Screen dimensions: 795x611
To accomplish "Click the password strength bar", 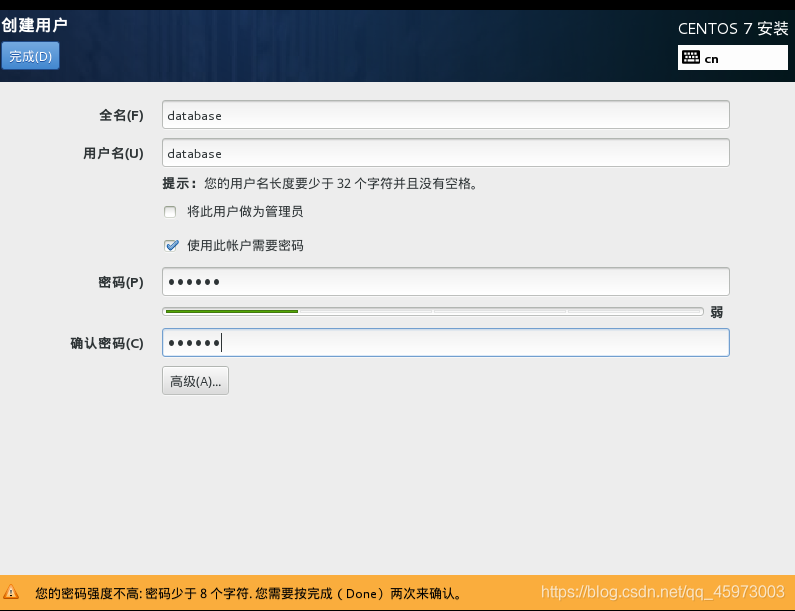I will (x=433, y=311).
